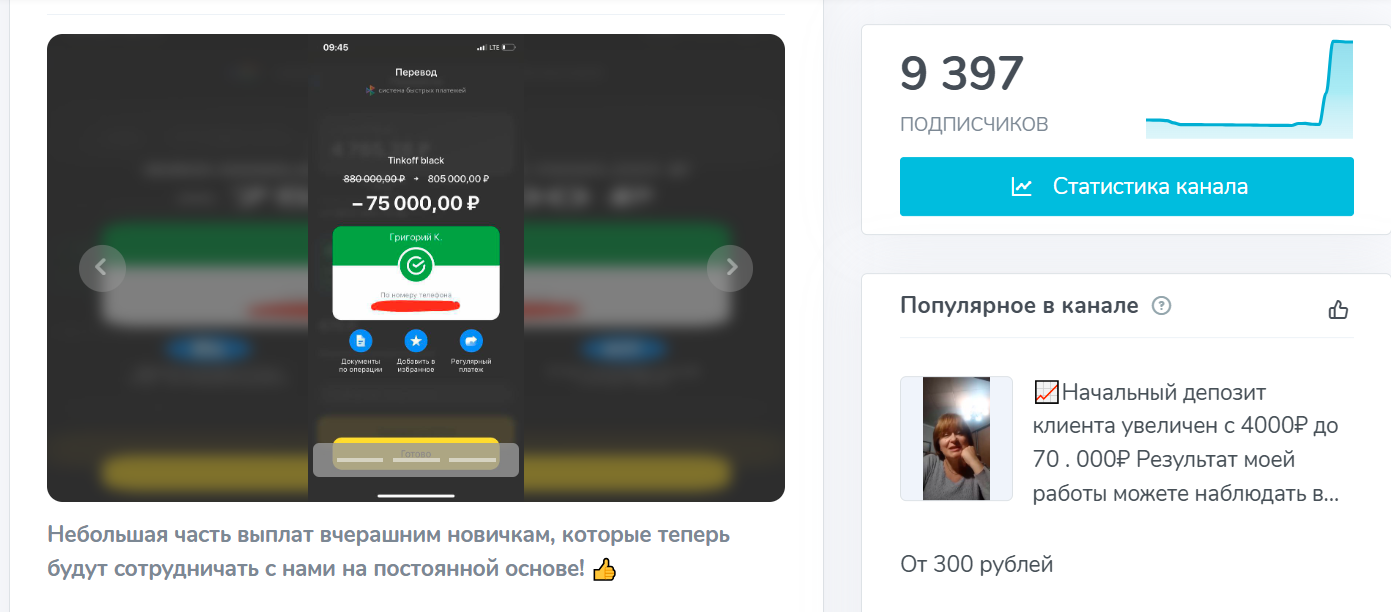Viewport: 1391px width, 612px height.
Task: Click the От 300 рублей text
Action: click(977, 564)
